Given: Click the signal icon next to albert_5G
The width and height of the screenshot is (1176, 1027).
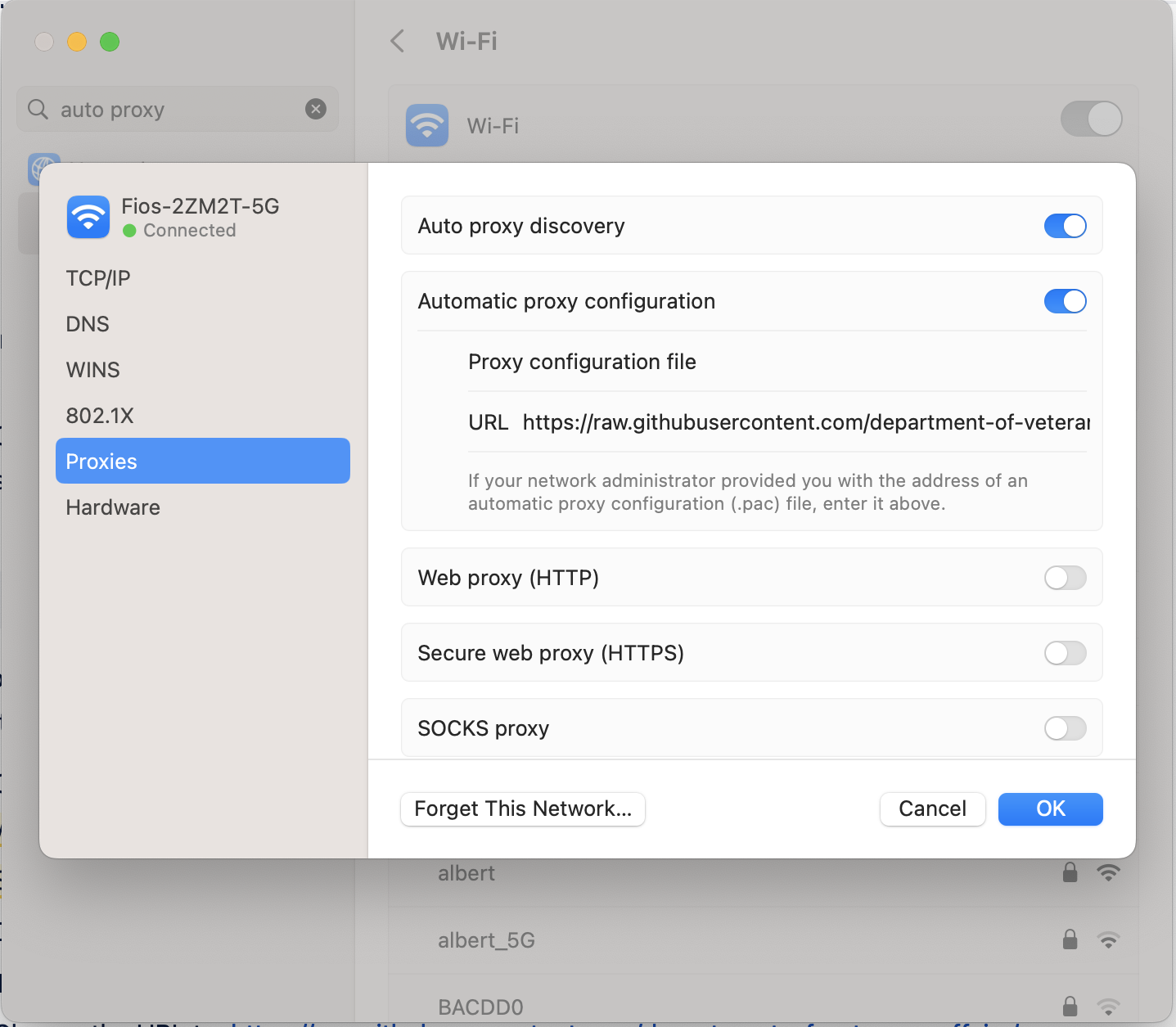Looking at the screenshot, I should point(1110,939).
